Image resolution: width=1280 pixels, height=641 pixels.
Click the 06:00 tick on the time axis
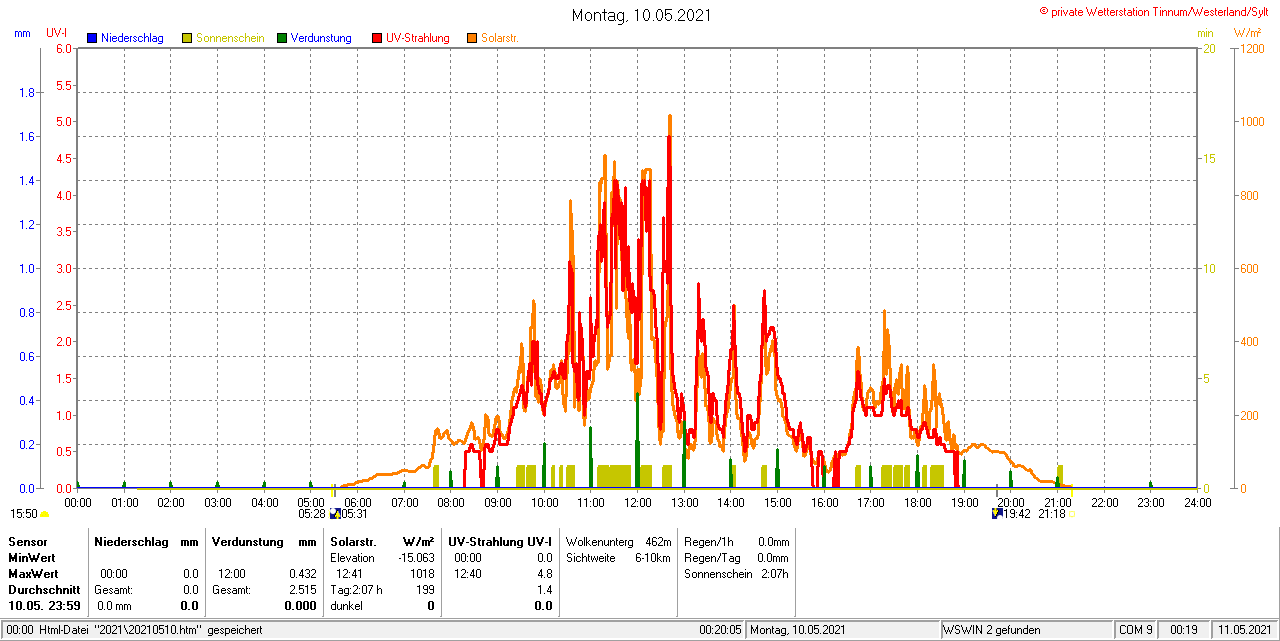(357, 502)
